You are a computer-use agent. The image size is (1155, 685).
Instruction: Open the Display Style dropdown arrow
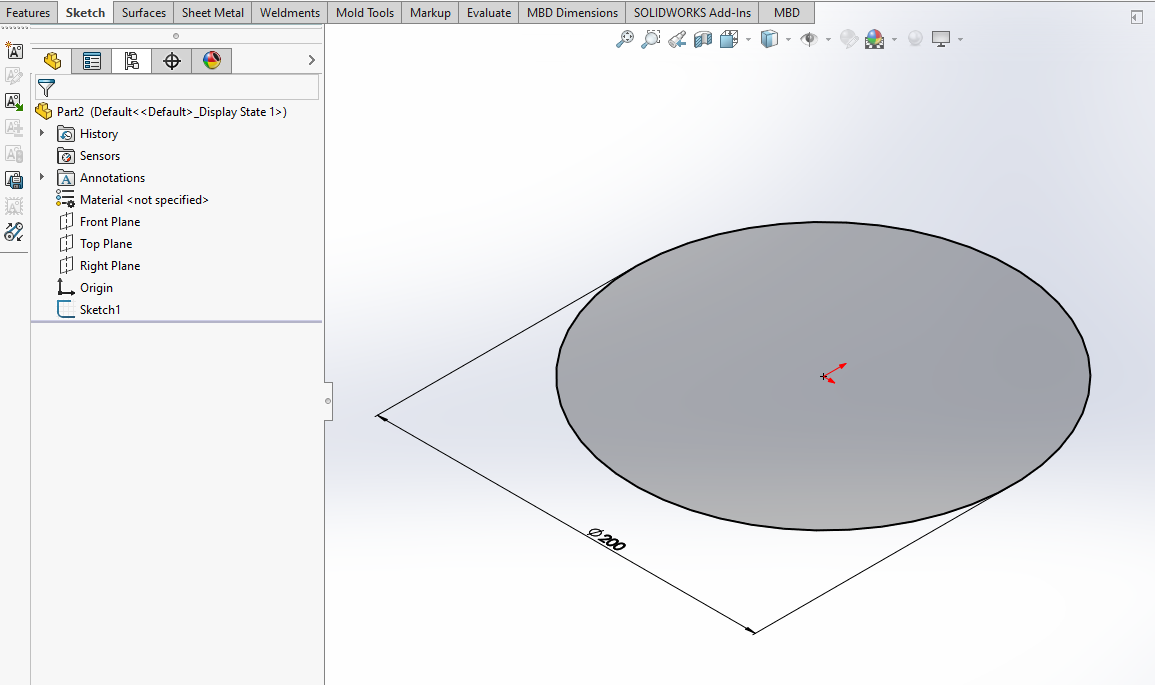[x=788, y=40]
